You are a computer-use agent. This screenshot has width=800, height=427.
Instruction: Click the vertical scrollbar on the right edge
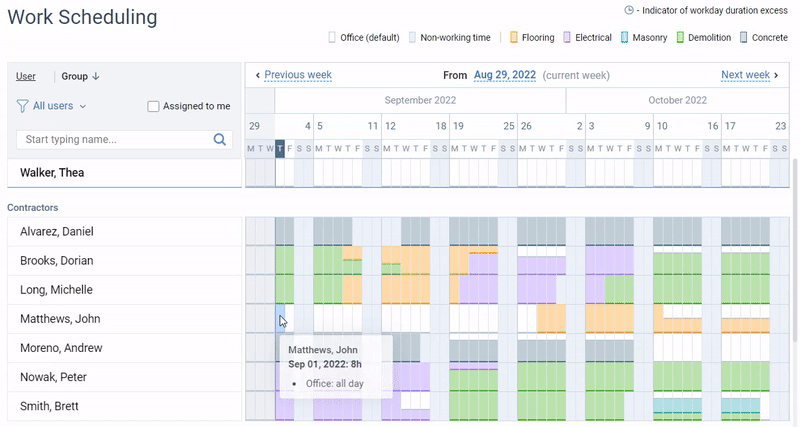(795, 250)
